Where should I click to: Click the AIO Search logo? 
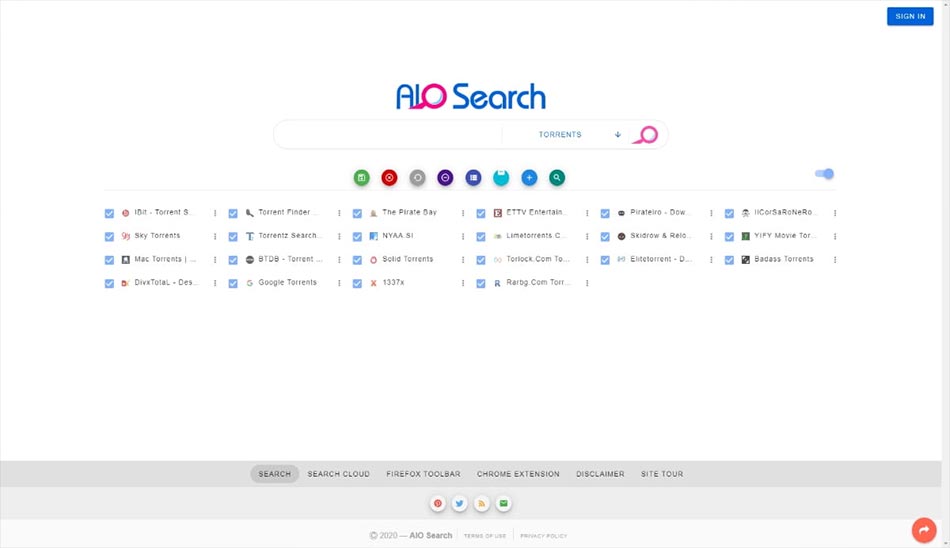pyautogui.click(x=471, y=96)
